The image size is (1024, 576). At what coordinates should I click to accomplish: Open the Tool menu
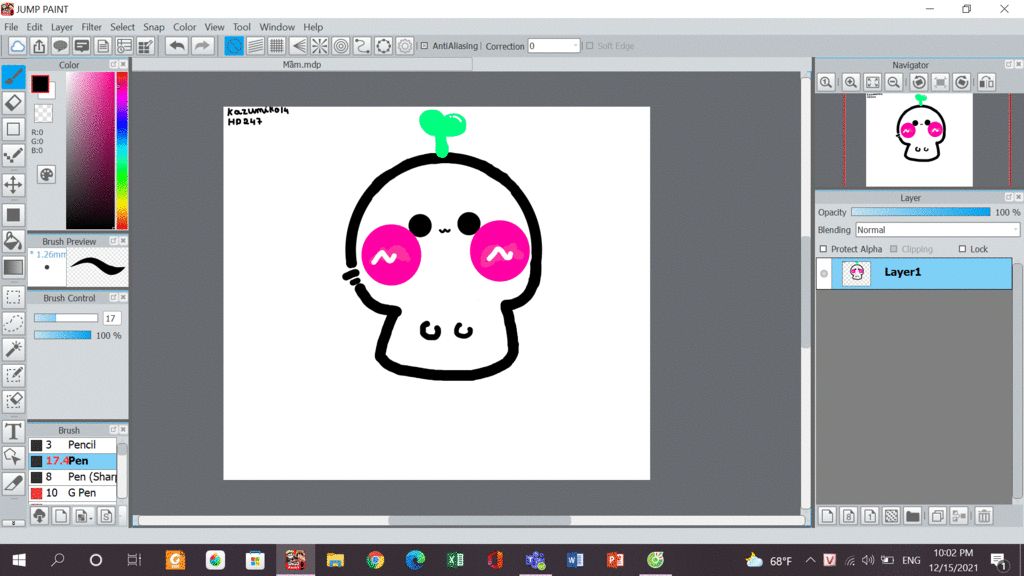point(242,27)
